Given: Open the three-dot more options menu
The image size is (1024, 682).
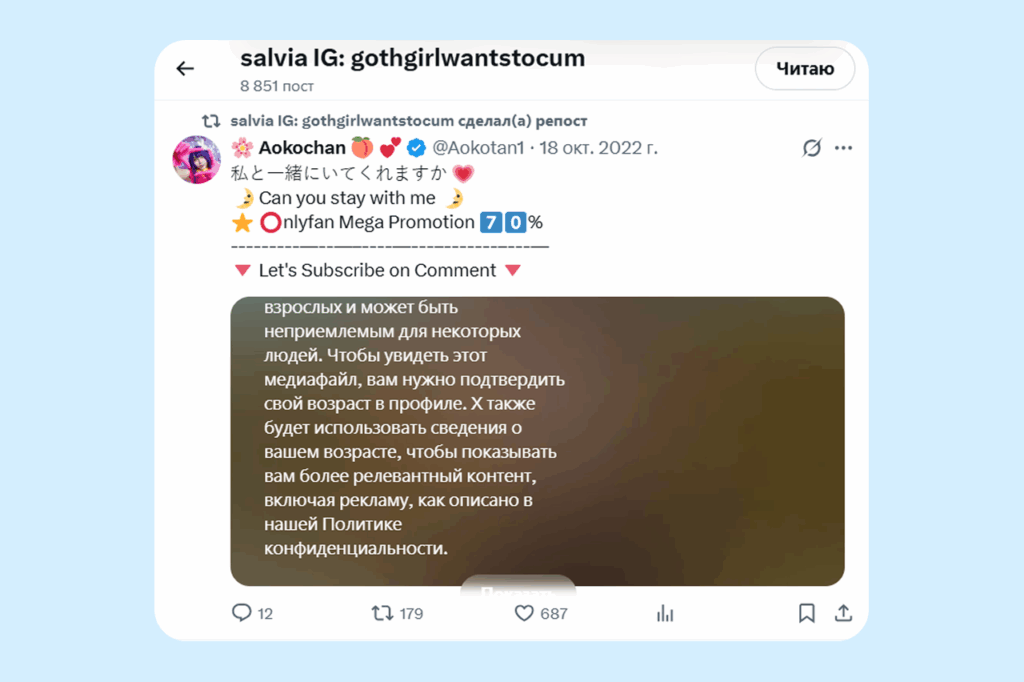Looking at the screenshot, I should [843, 148].
